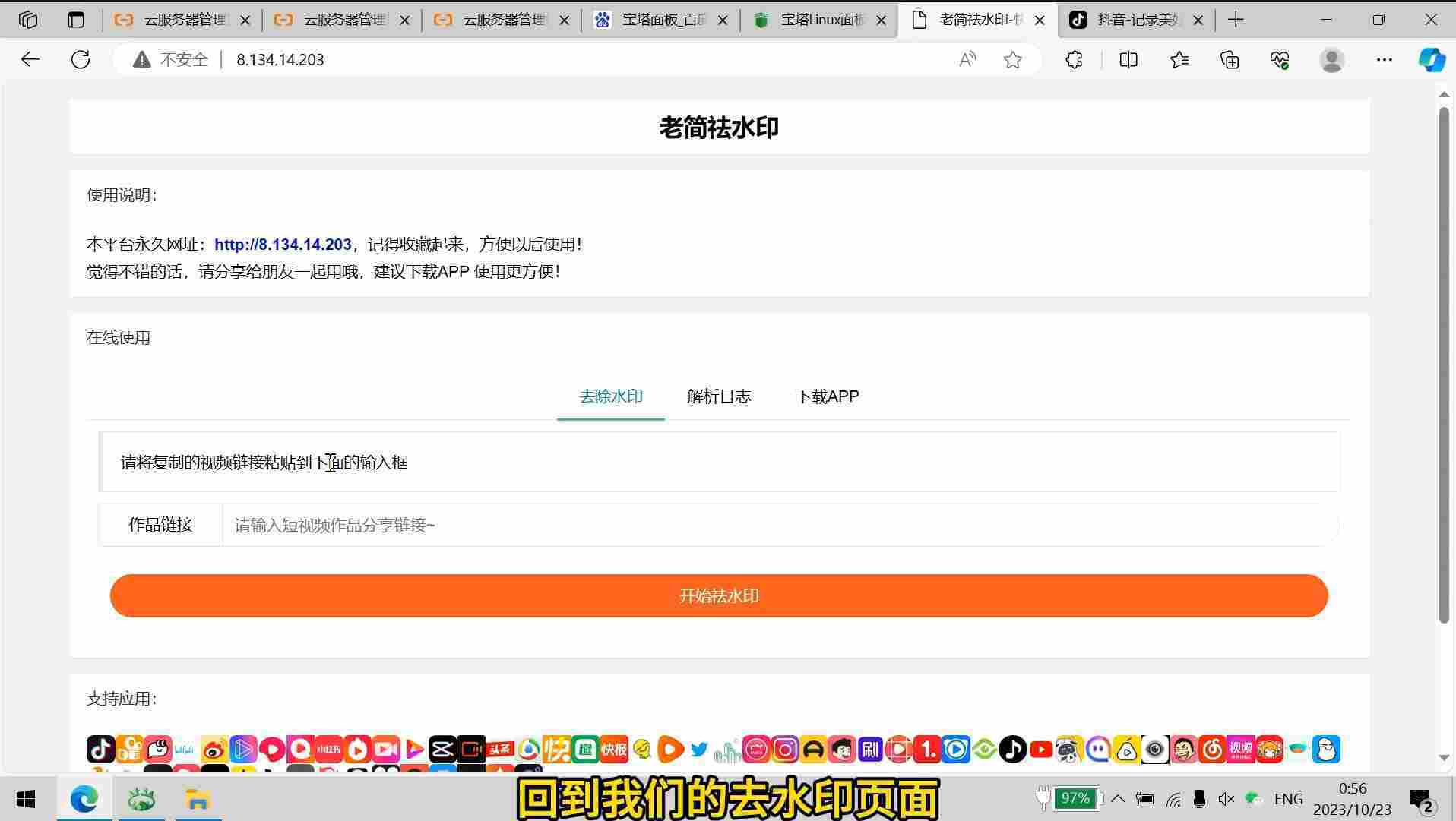The width and height of the screenshot is (1456, 821).
Task: Click the green app icon in taskbar
Action: click(x=141, y=799)
